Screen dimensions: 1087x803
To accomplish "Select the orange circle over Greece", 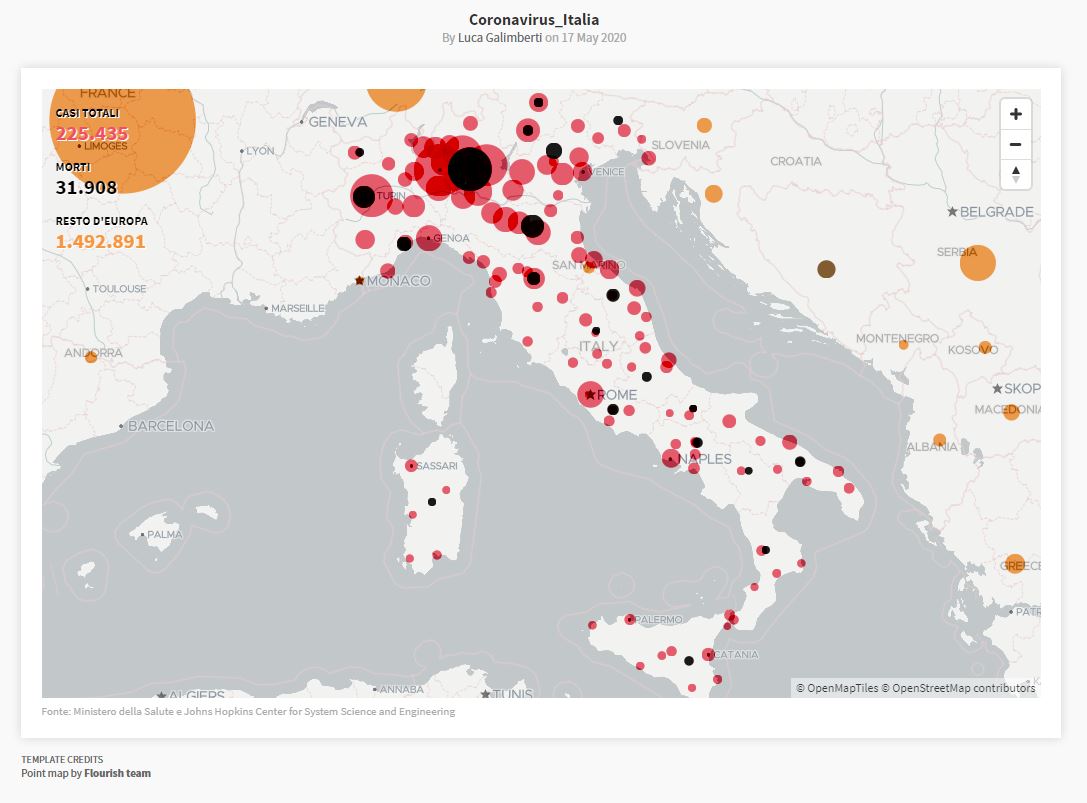I will [1015, 563].
